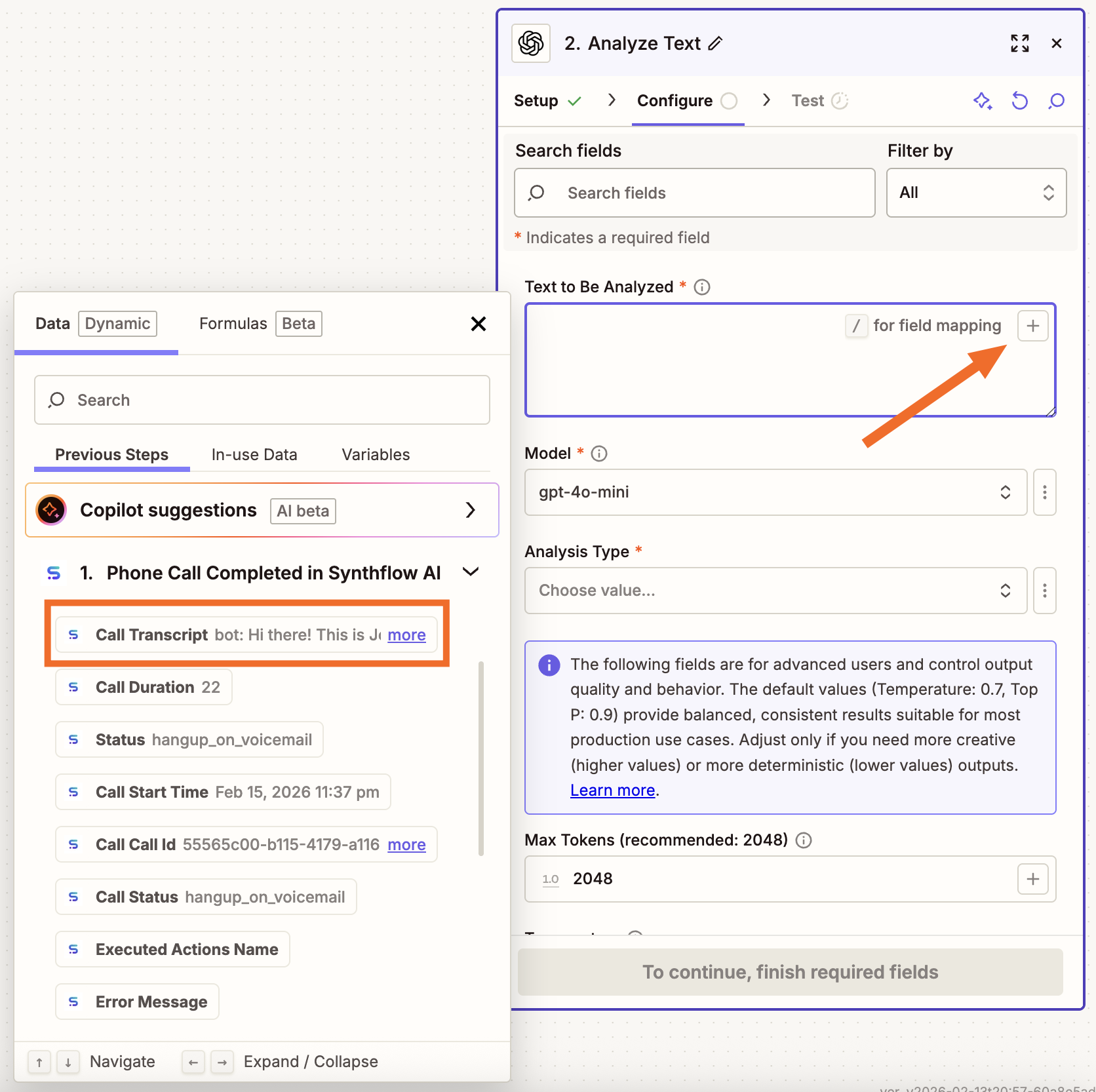Click the info icon next to Text to Be Analyzed
The width and height of the screenshot is (1096, 1092).
tap(702, 286)
